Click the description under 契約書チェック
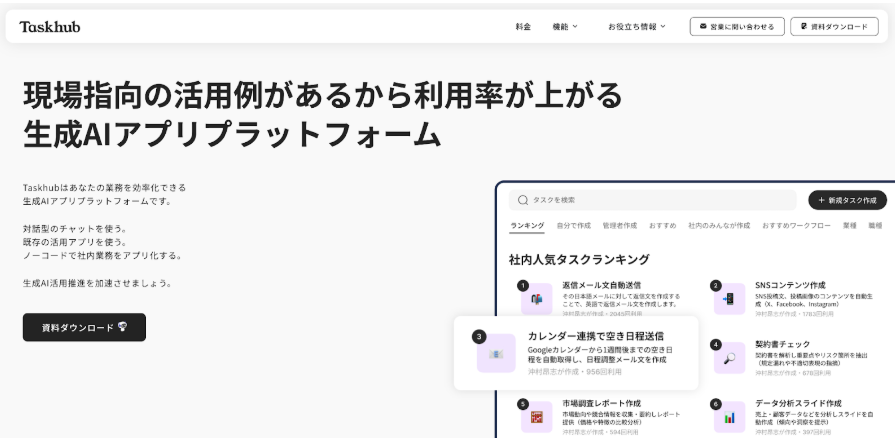 812,359
